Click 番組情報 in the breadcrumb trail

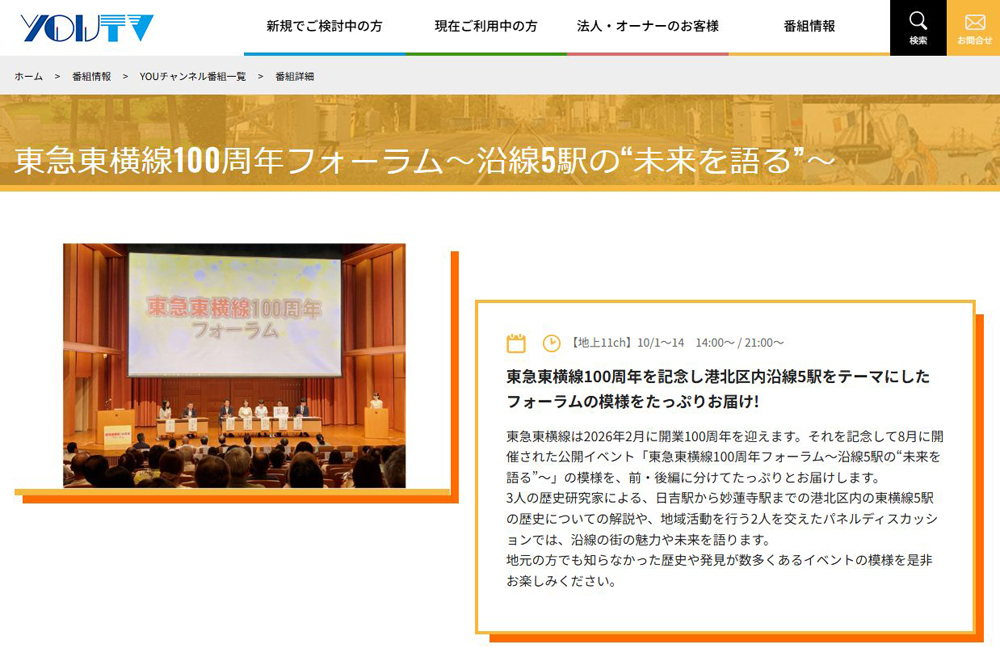(91, 76)
